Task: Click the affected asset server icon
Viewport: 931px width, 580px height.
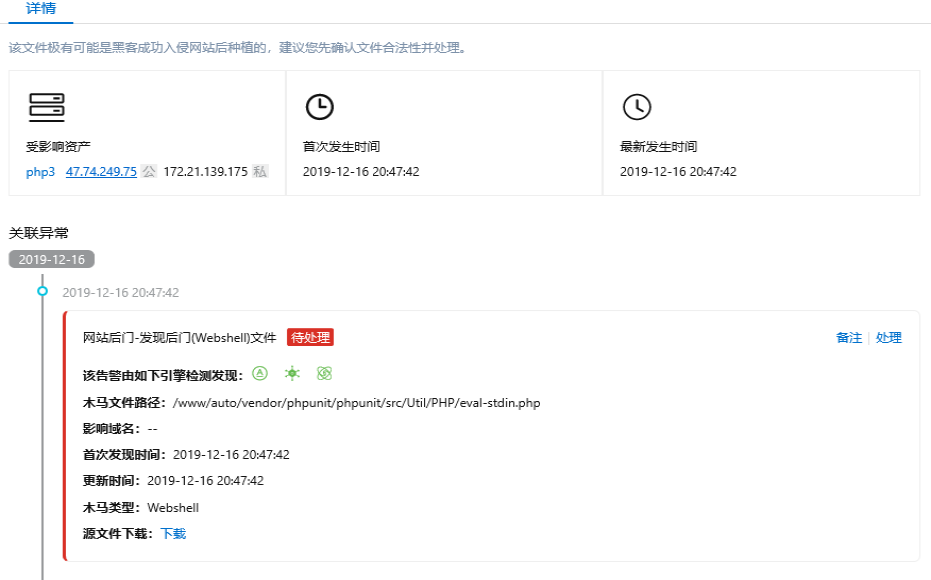Action: pos(46,107)
